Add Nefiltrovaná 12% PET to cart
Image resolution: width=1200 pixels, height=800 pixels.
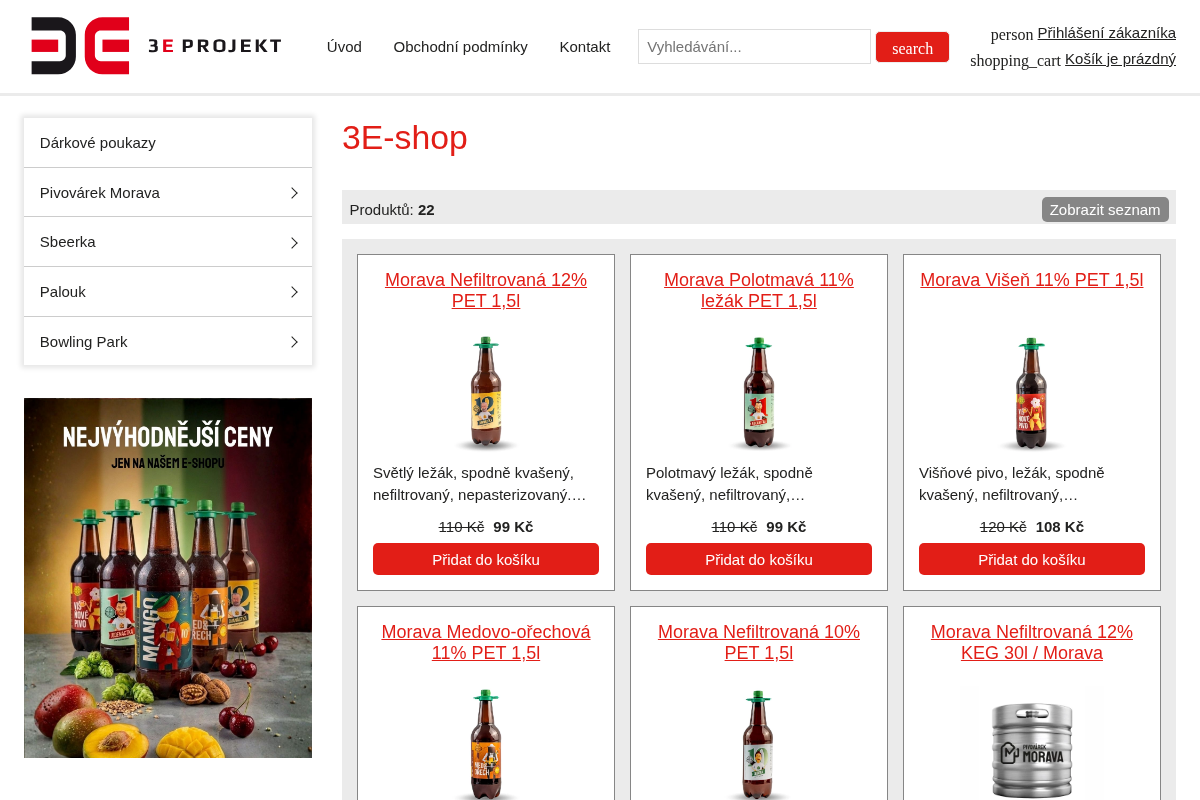486,559
